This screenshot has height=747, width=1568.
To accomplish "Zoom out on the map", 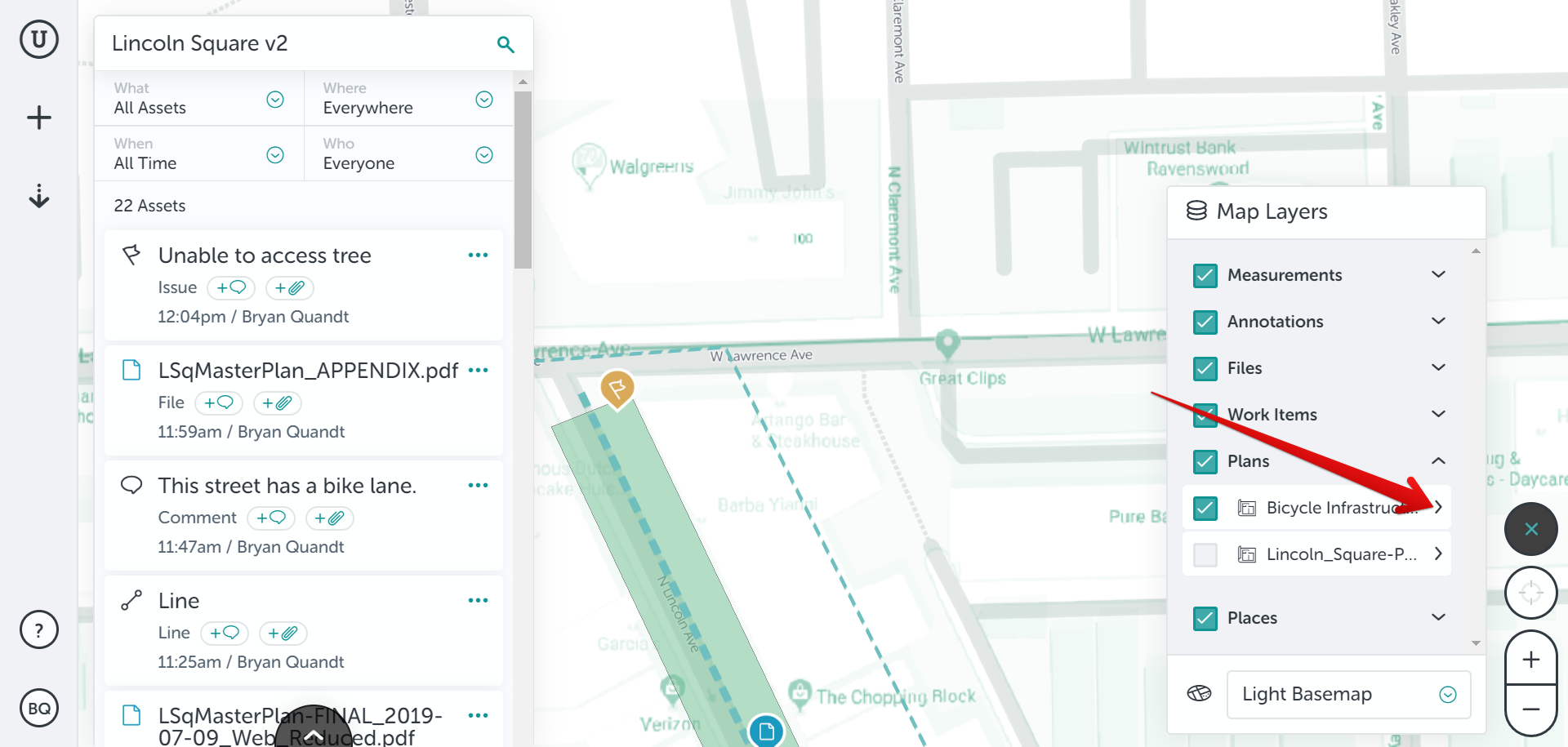I will [1531, 709].
